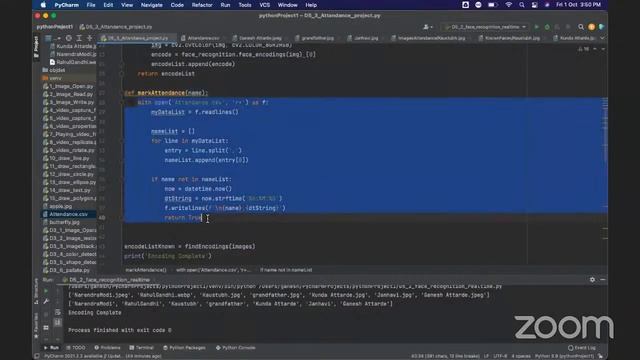
Task: Switch to the grandfather.jpg tab
Action: [x=316, y=38]
